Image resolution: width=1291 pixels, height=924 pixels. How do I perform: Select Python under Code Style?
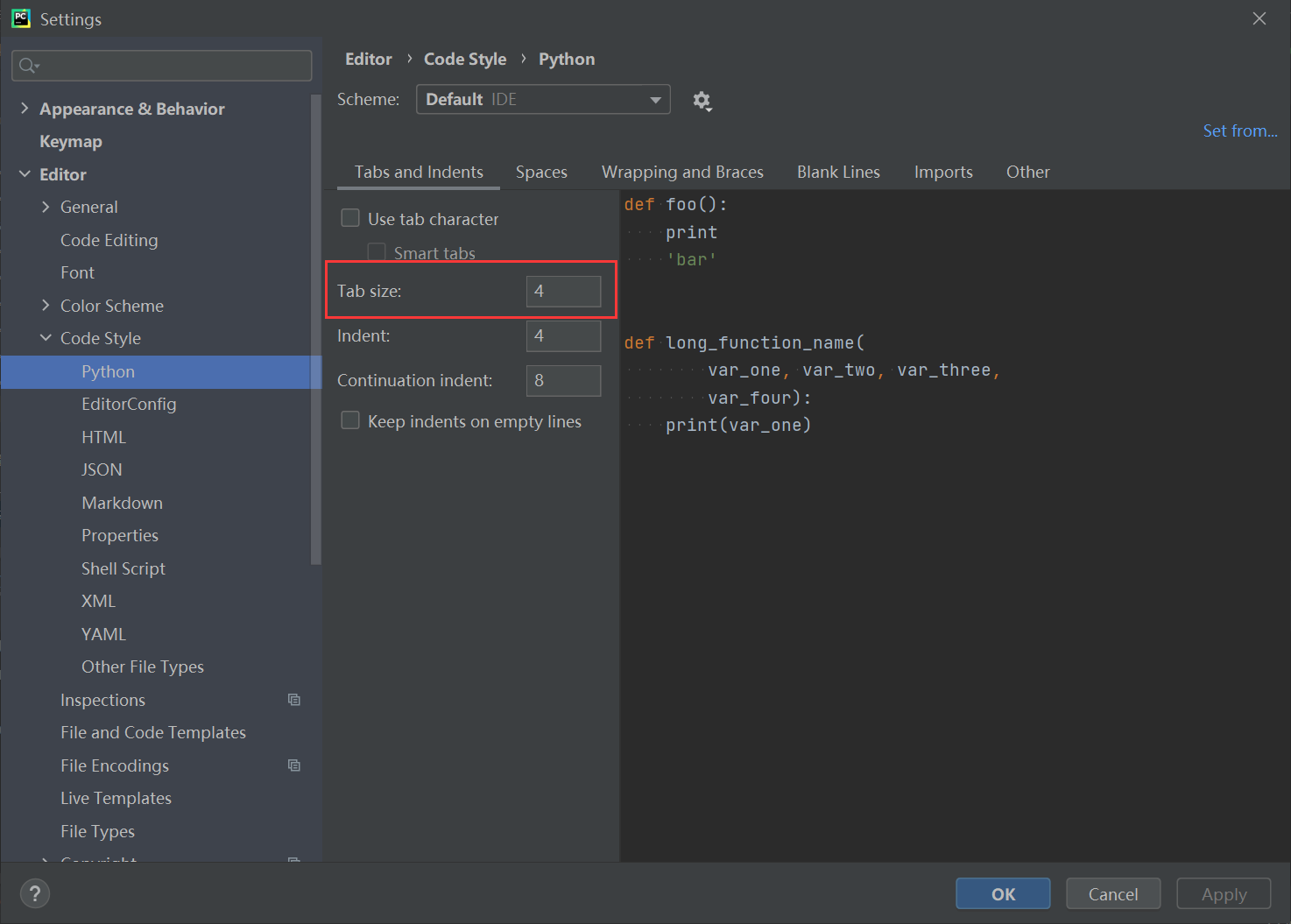pyautogui.click(x=161, y=371)
